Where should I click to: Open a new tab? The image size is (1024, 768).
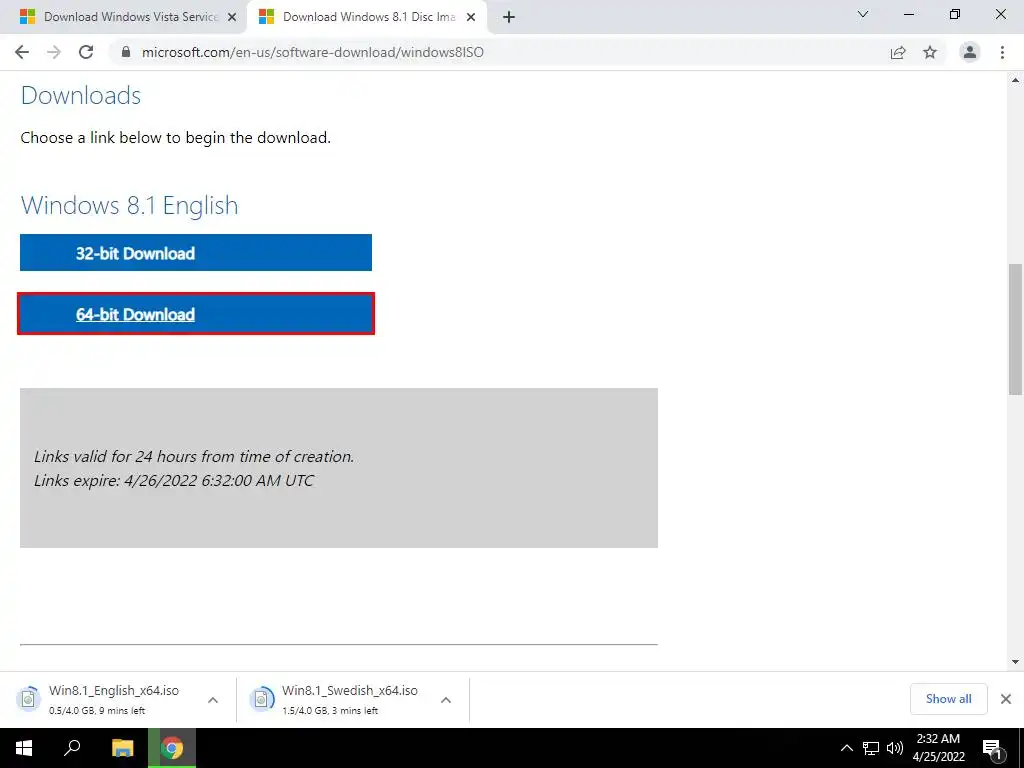click(x=509, y=17)
